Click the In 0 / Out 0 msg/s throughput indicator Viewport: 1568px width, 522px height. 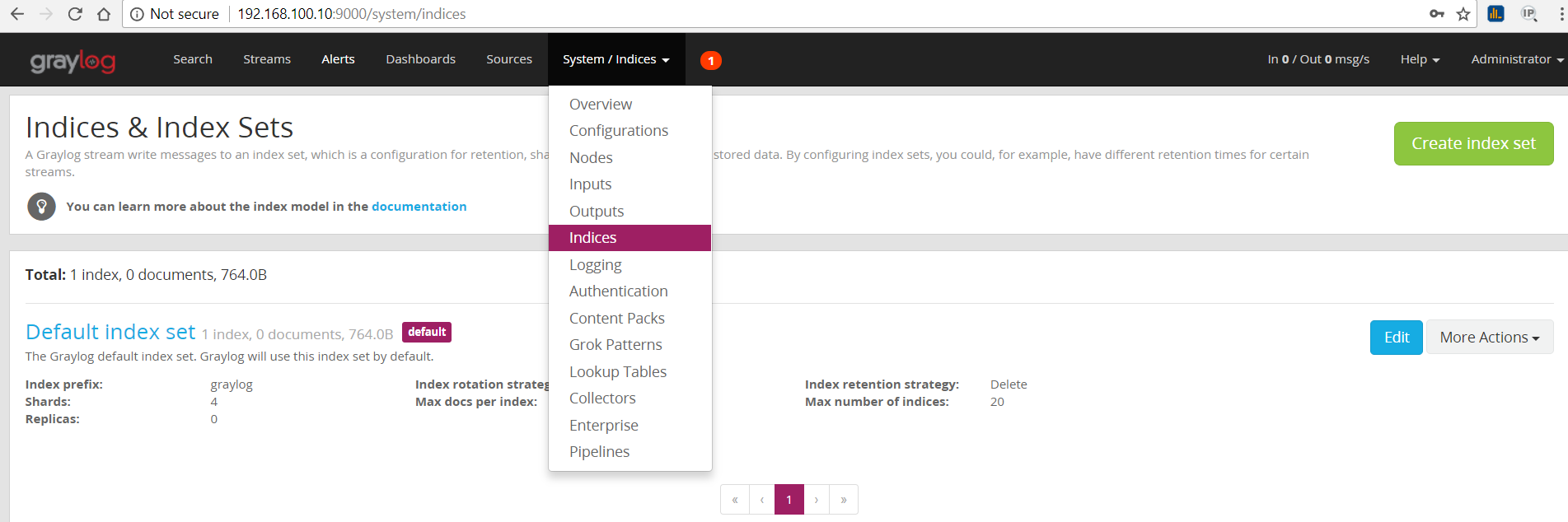point(1318,59)
